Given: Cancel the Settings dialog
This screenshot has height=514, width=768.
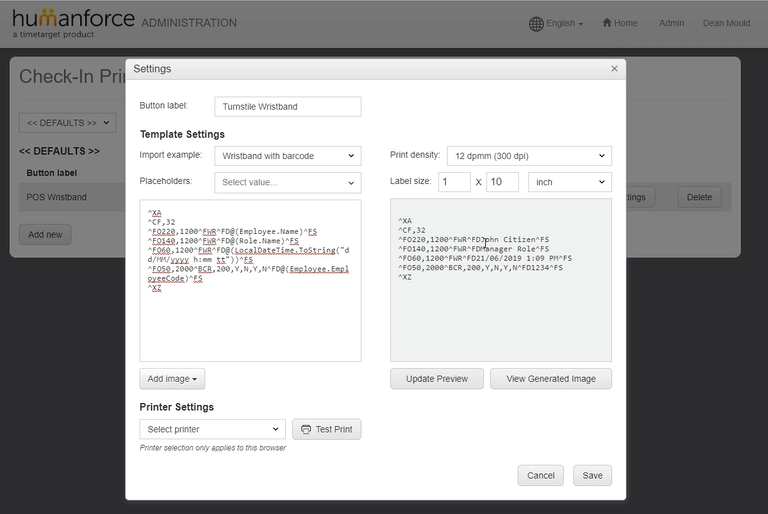Looking at the screenshot, I should (541, 475).
